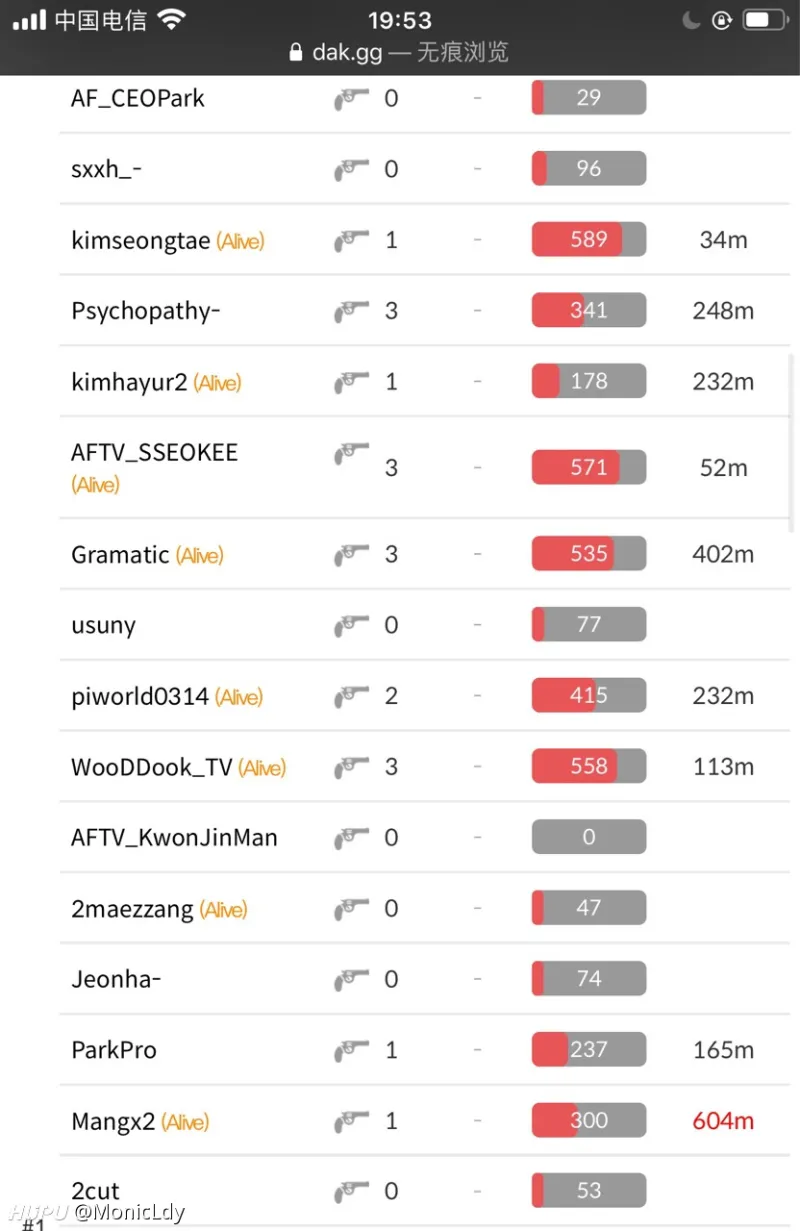Click the gun icon beside AF_CEOPark

tap(351, 98)
